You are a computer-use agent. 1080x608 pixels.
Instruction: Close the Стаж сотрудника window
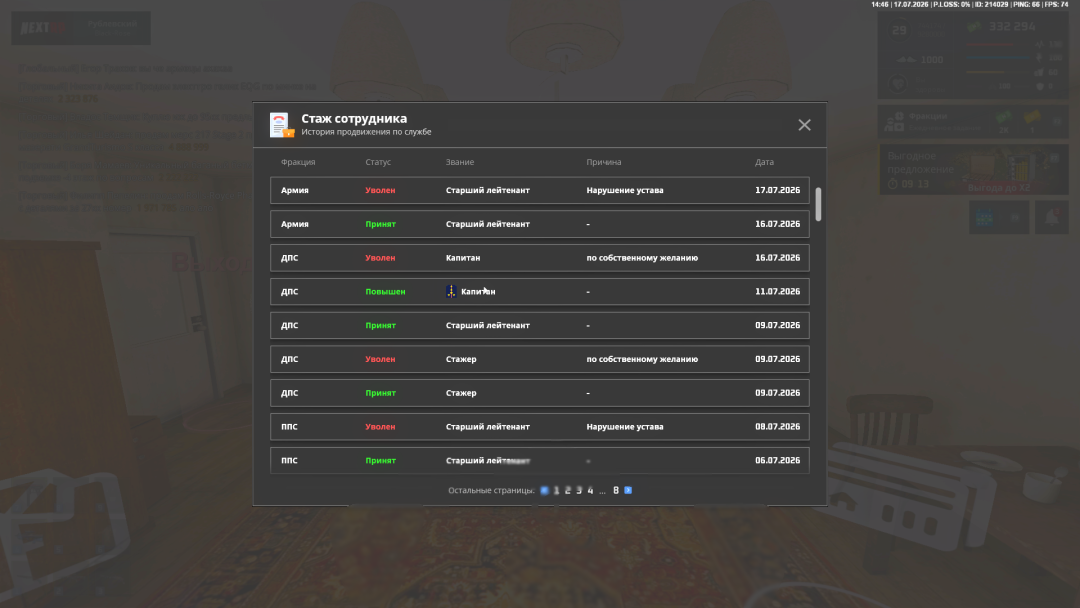[804, 125]
